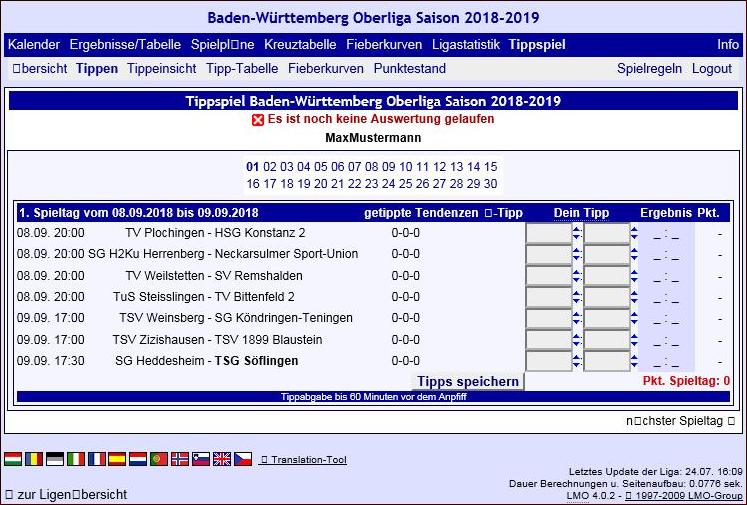The height and width of the screenshot is (505, 747).
Task: Click home score field for SG Heddesheim
Action: 548,361
